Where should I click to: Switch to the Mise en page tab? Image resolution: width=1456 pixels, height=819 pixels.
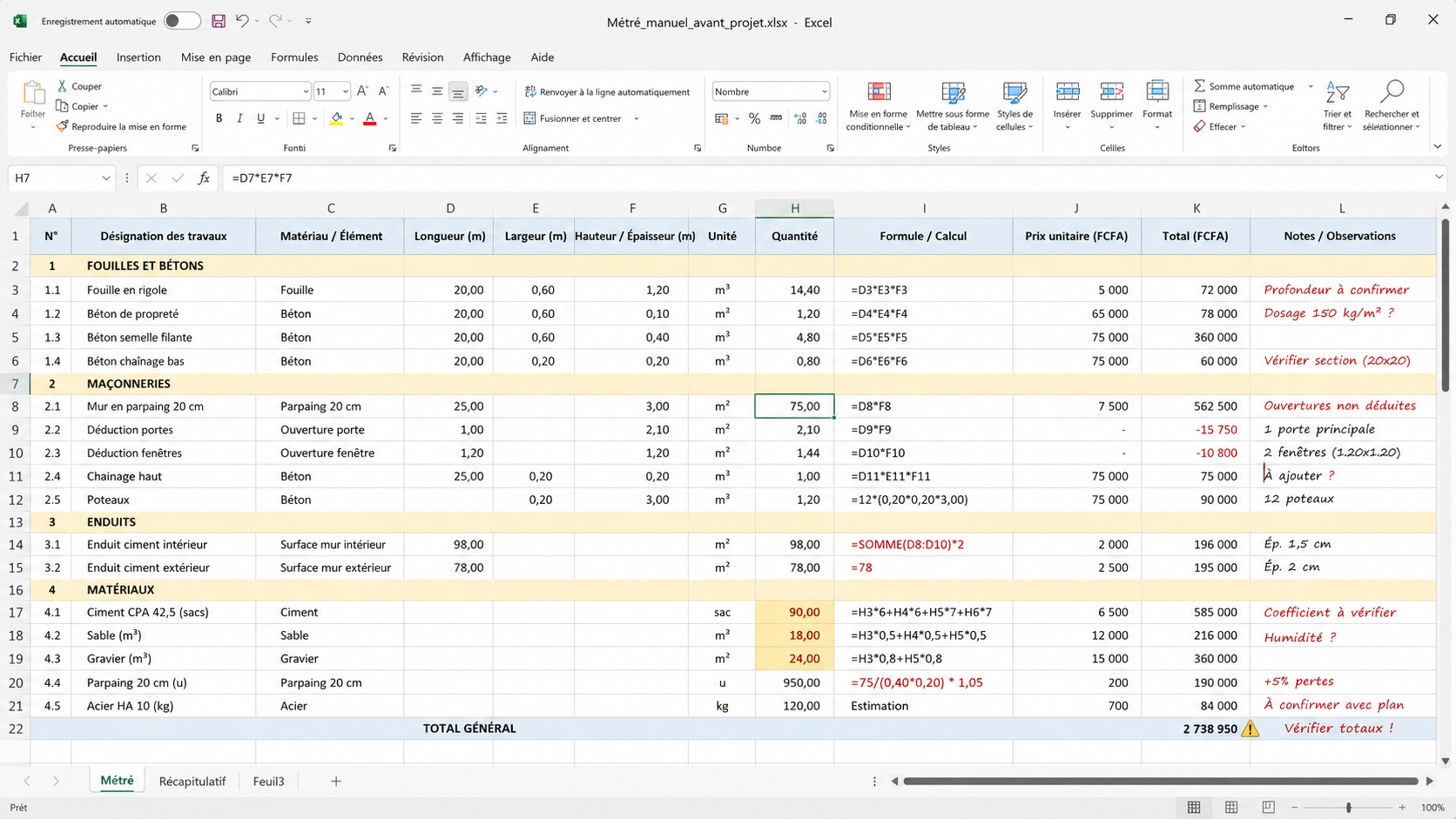[216, 57]
